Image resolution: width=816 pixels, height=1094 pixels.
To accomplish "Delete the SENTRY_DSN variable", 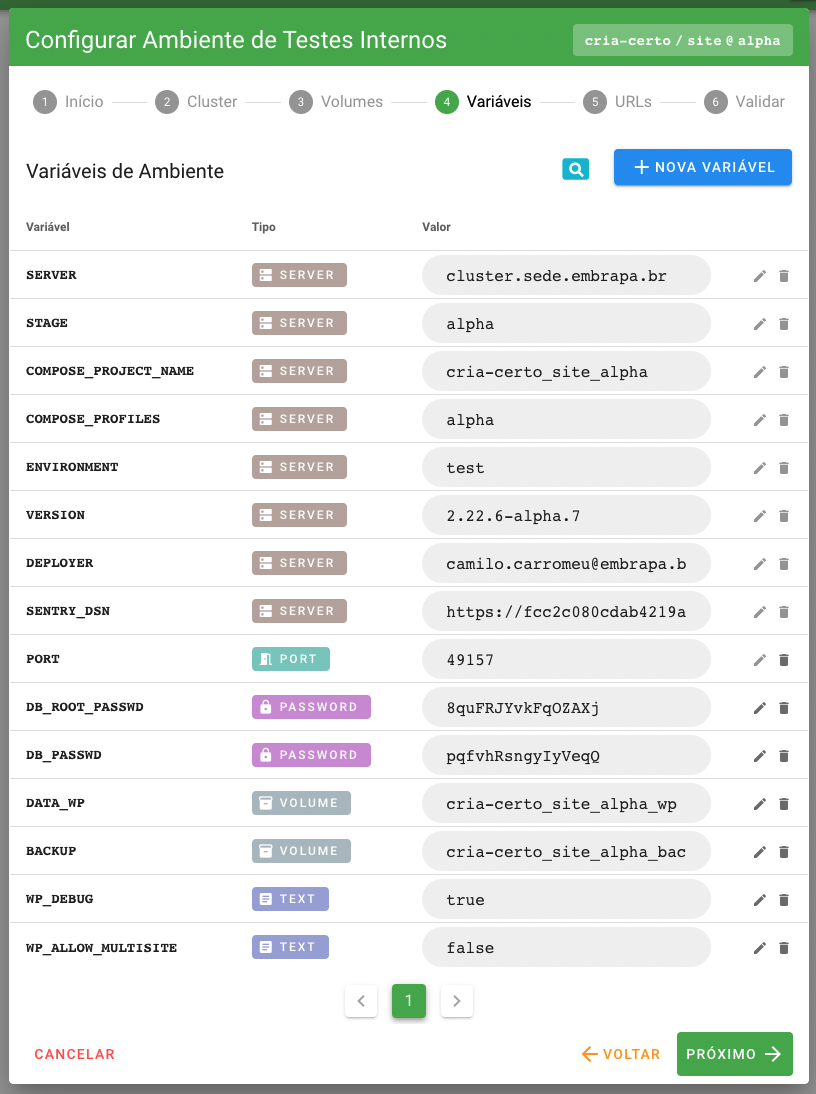I will click(x=784, y=612).
